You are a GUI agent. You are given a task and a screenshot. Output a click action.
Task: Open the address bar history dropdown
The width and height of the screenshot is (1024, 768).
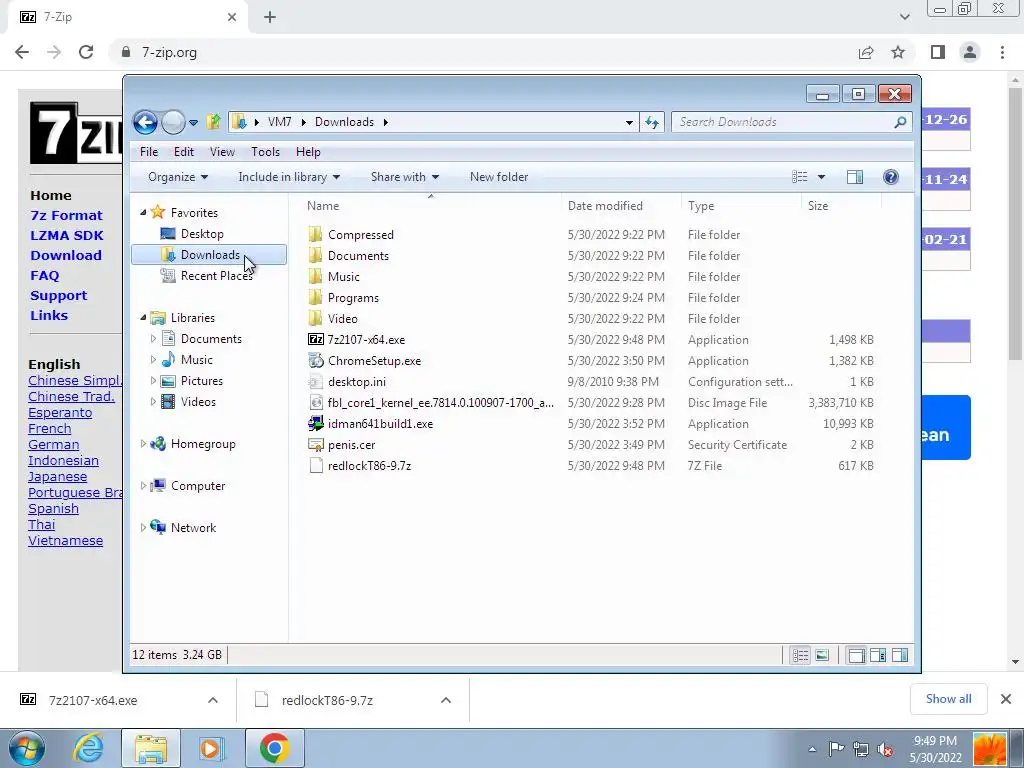coord(629,122)
